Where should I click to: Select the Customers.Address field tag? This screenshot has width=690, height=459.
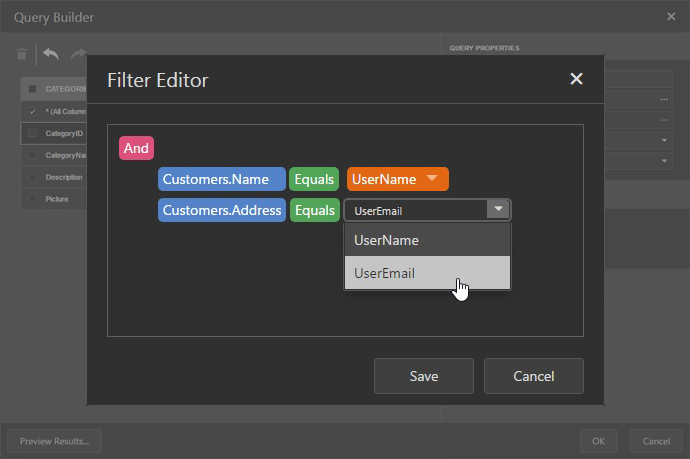point(222,210)
